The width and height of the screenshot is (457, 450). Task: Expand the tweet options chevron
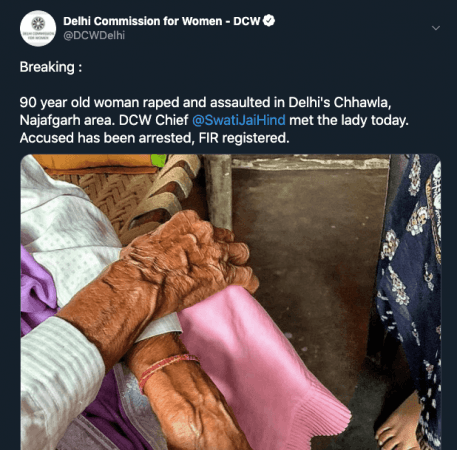click(x=436, y=28)
